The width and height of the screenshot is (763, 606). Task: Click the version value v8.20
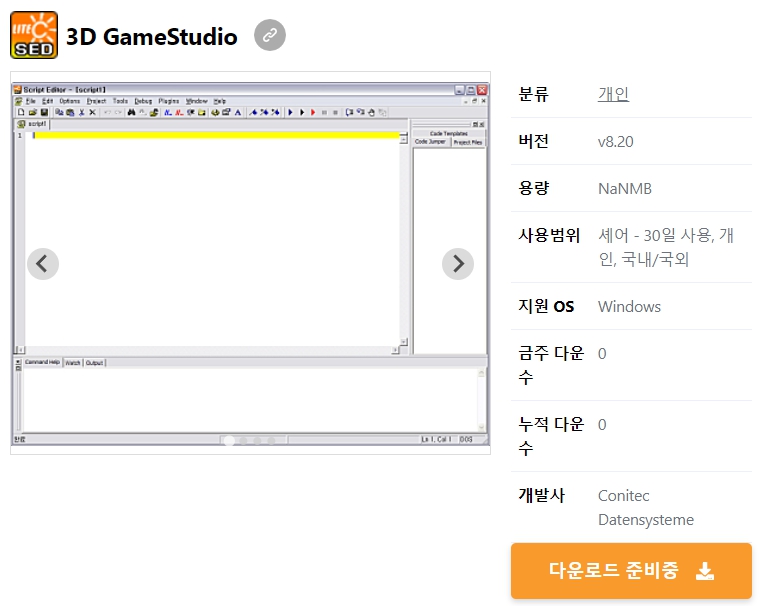tap(616, 142)
